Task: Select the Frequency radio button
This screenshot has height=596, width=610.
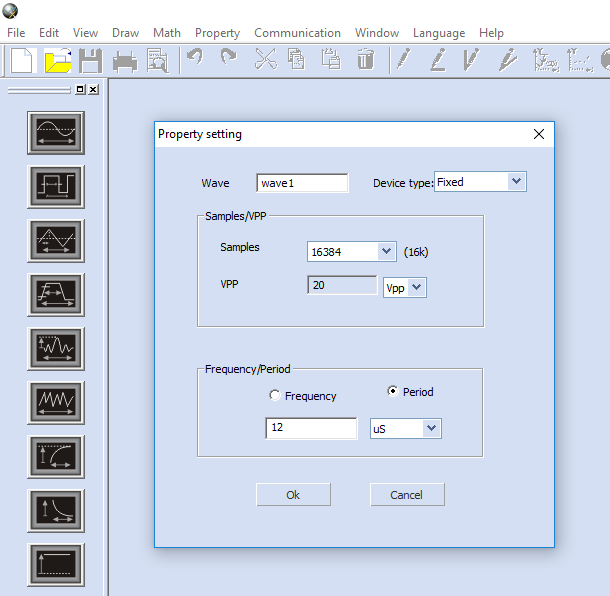Action: click(x=275, y=396)
